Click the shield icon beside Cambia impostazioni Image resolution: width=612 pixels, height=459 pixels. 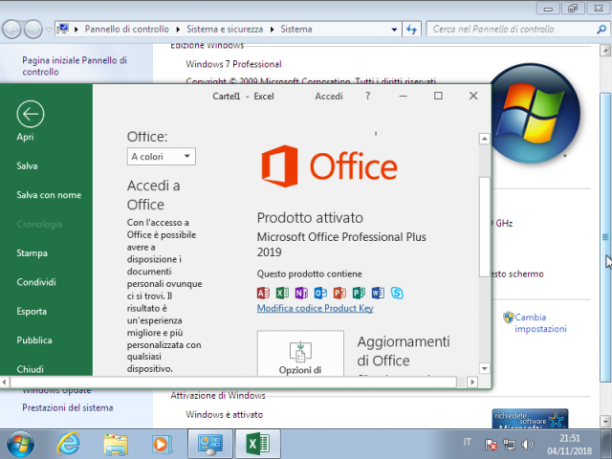508,317
